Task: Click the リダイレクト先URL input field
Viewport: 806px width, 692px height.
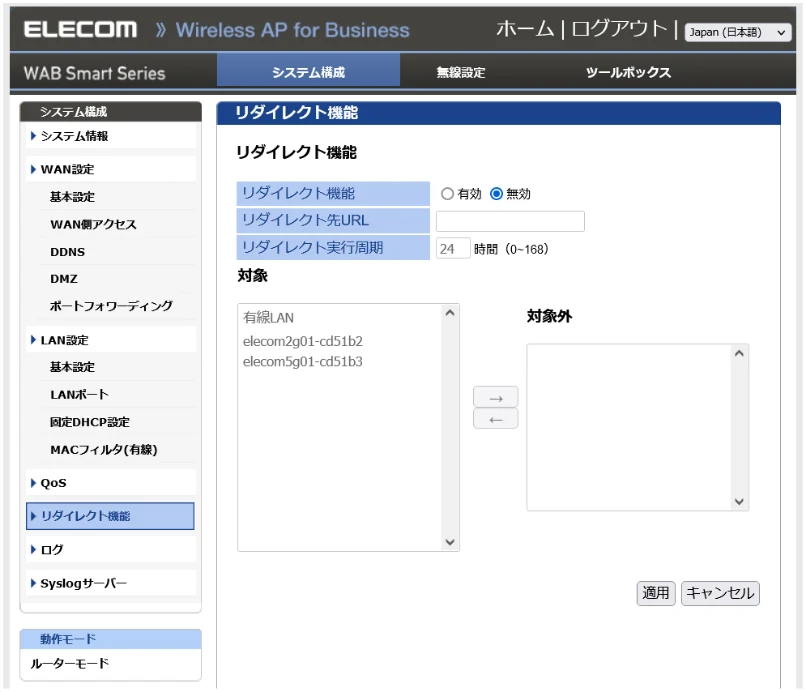Action: tap(510, 221)
